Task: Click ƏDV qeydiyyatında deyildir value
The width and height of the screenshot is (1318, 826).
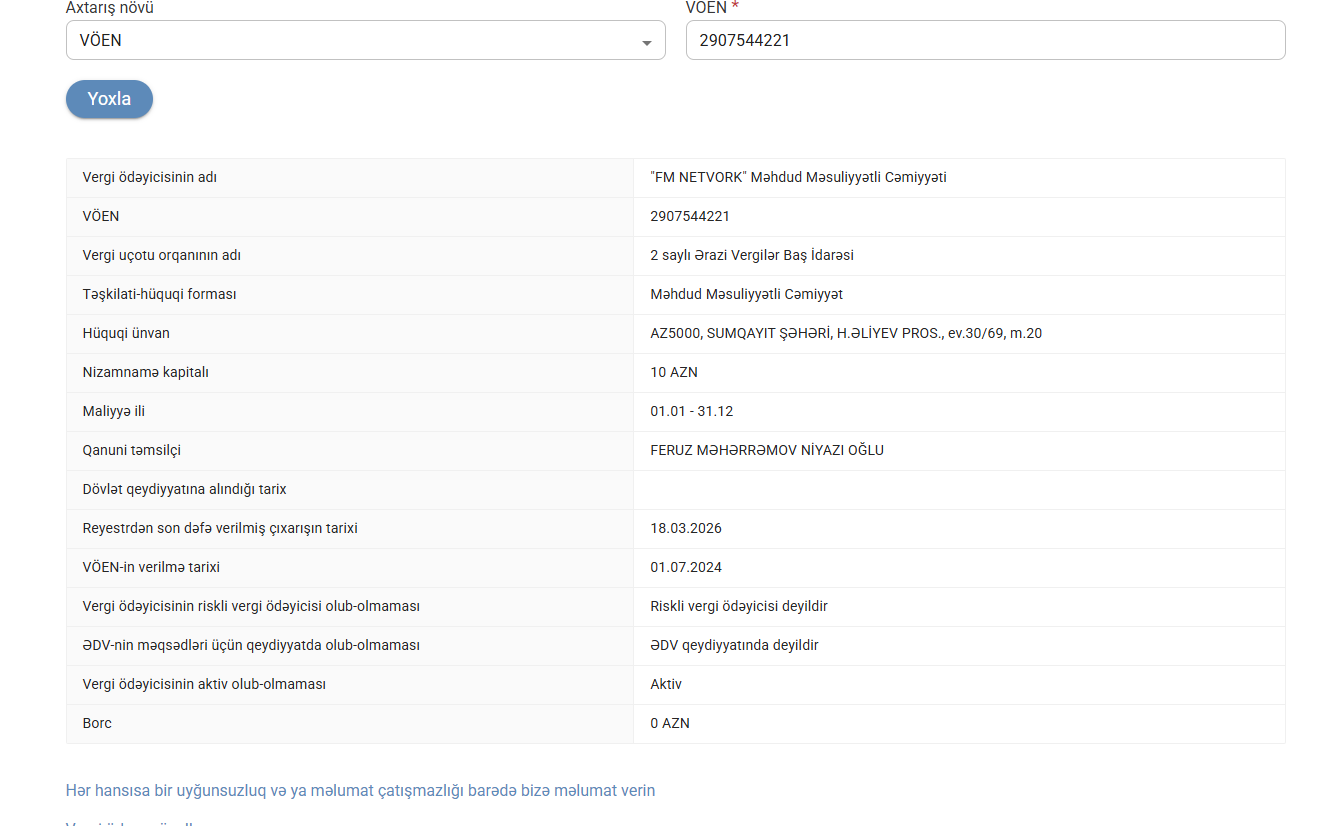Action: coord(734,646)
